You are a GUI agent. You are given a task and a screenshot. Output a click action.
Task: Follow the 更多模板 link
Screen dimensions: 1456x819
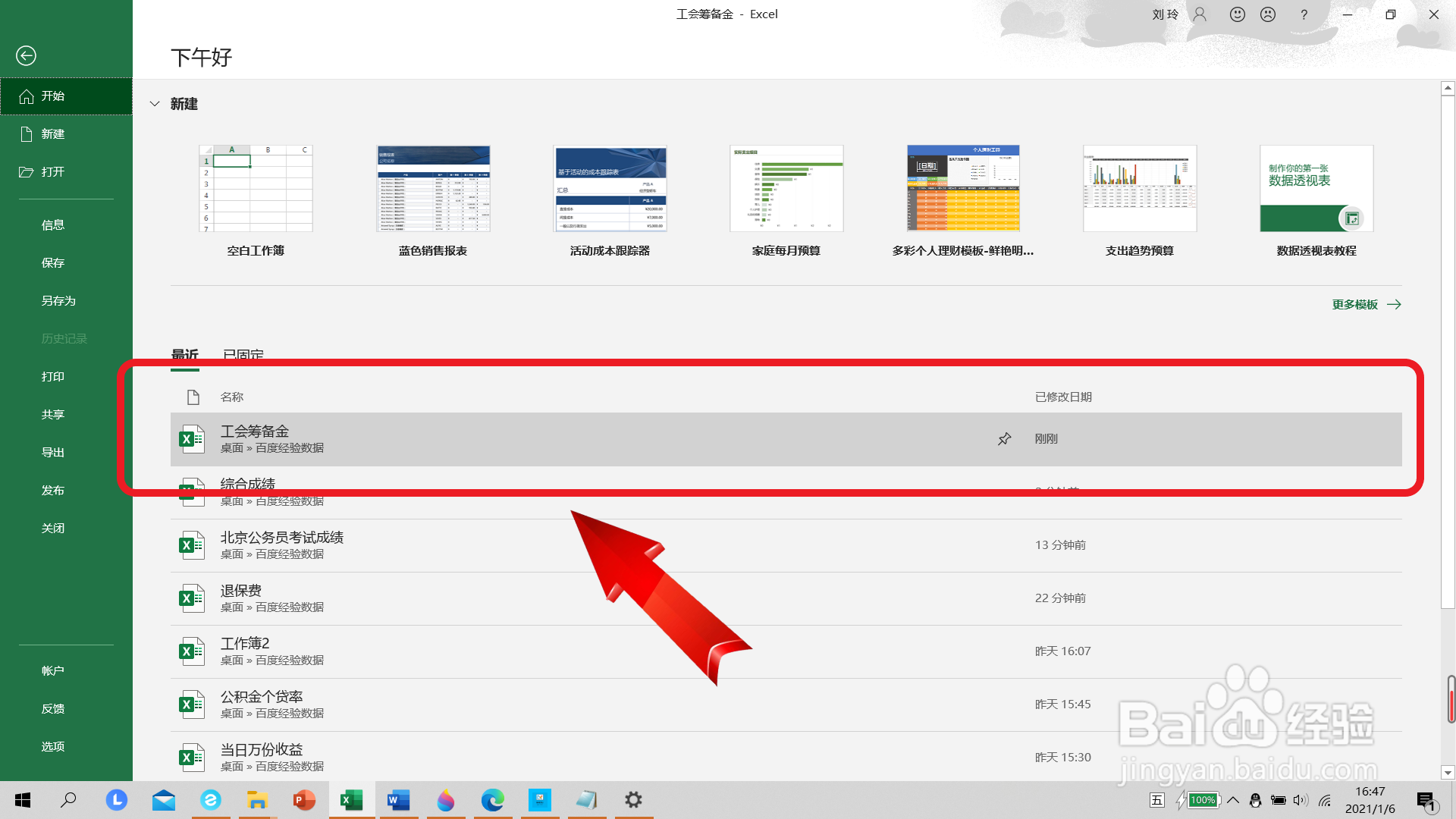click(1367, 305)
